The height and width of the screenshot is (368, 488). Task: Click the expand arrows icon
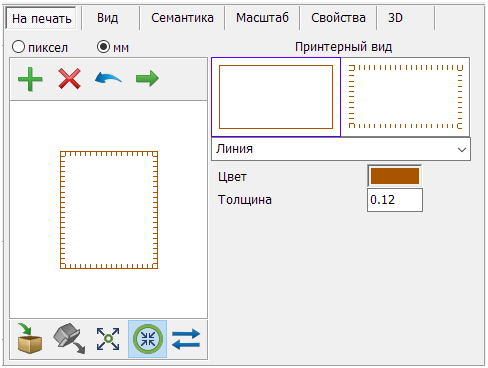(x=108, y=339)
